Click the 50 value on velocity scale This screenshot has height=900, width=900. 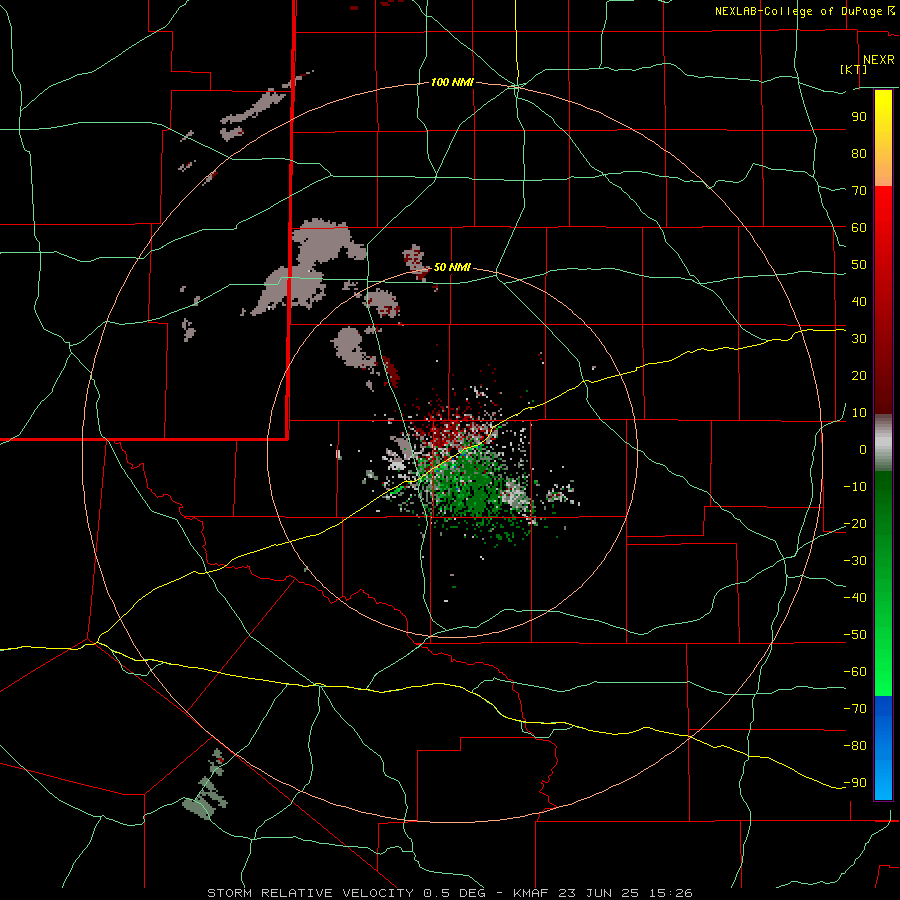(x=859, y=265)
